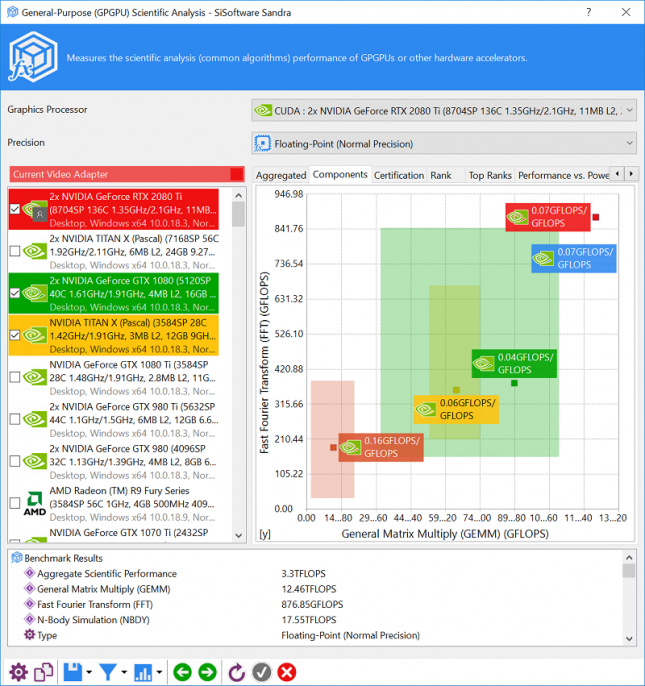This screenshot has height=686, width=645.
Task: Select the Fast Fourier Transform (FFT) result row
Action: (314, 604)
